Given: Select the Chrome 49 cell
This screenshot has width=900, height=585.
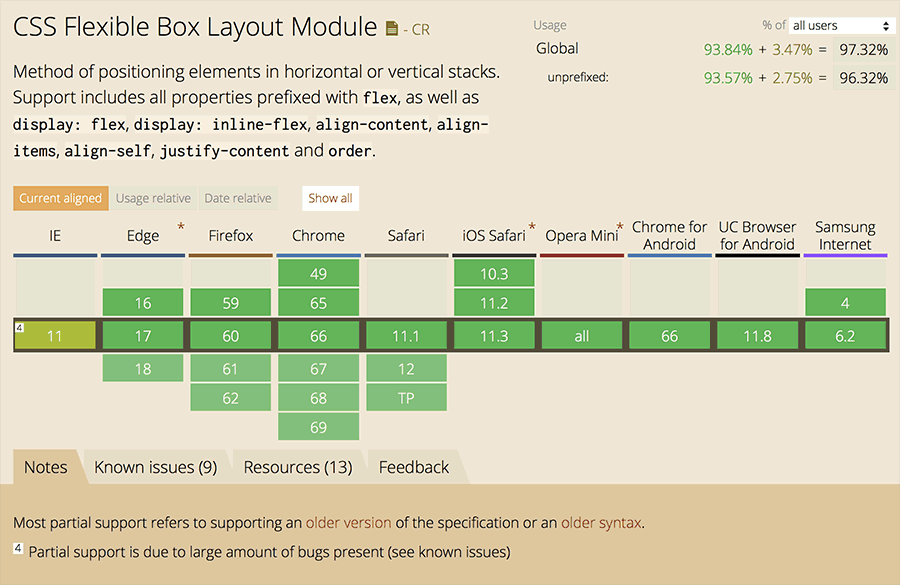Looking at the screenshot, I should [x=319, y=273].
